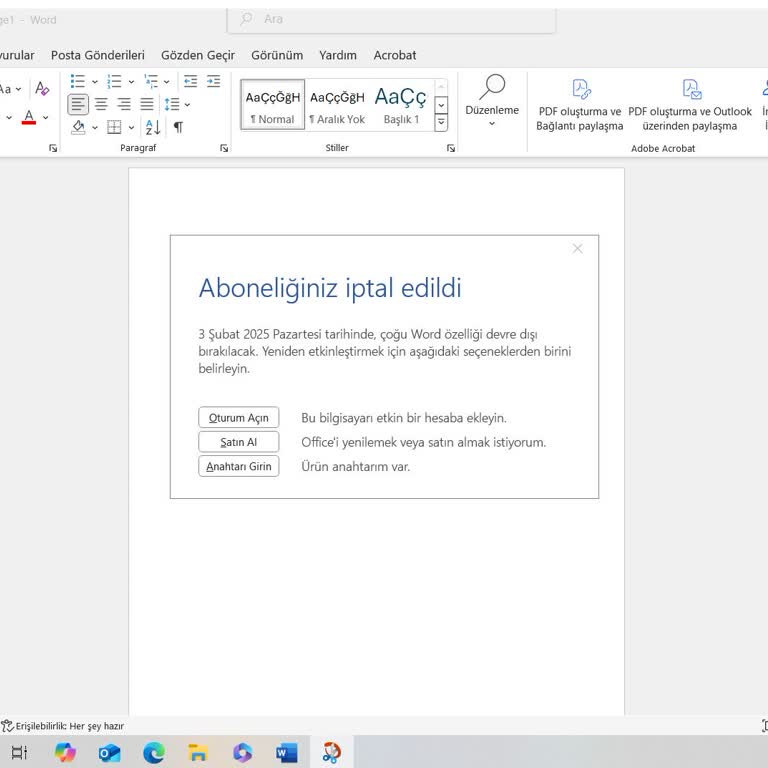
Task: Toggle align right for the paragraph
Action: click(124, 104)
